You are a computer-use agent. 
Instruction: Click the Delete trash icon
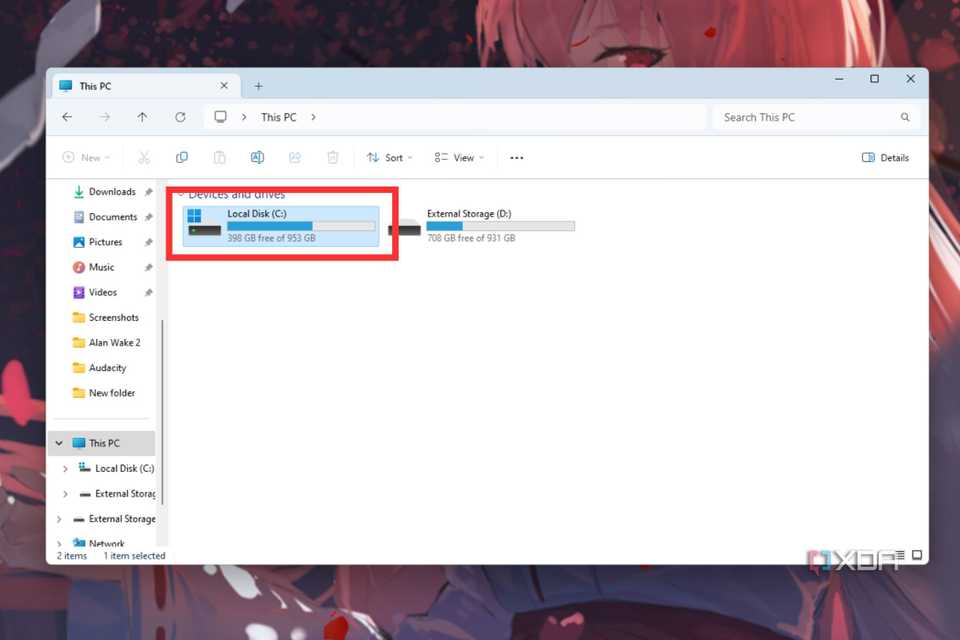(x=332, y=157)
